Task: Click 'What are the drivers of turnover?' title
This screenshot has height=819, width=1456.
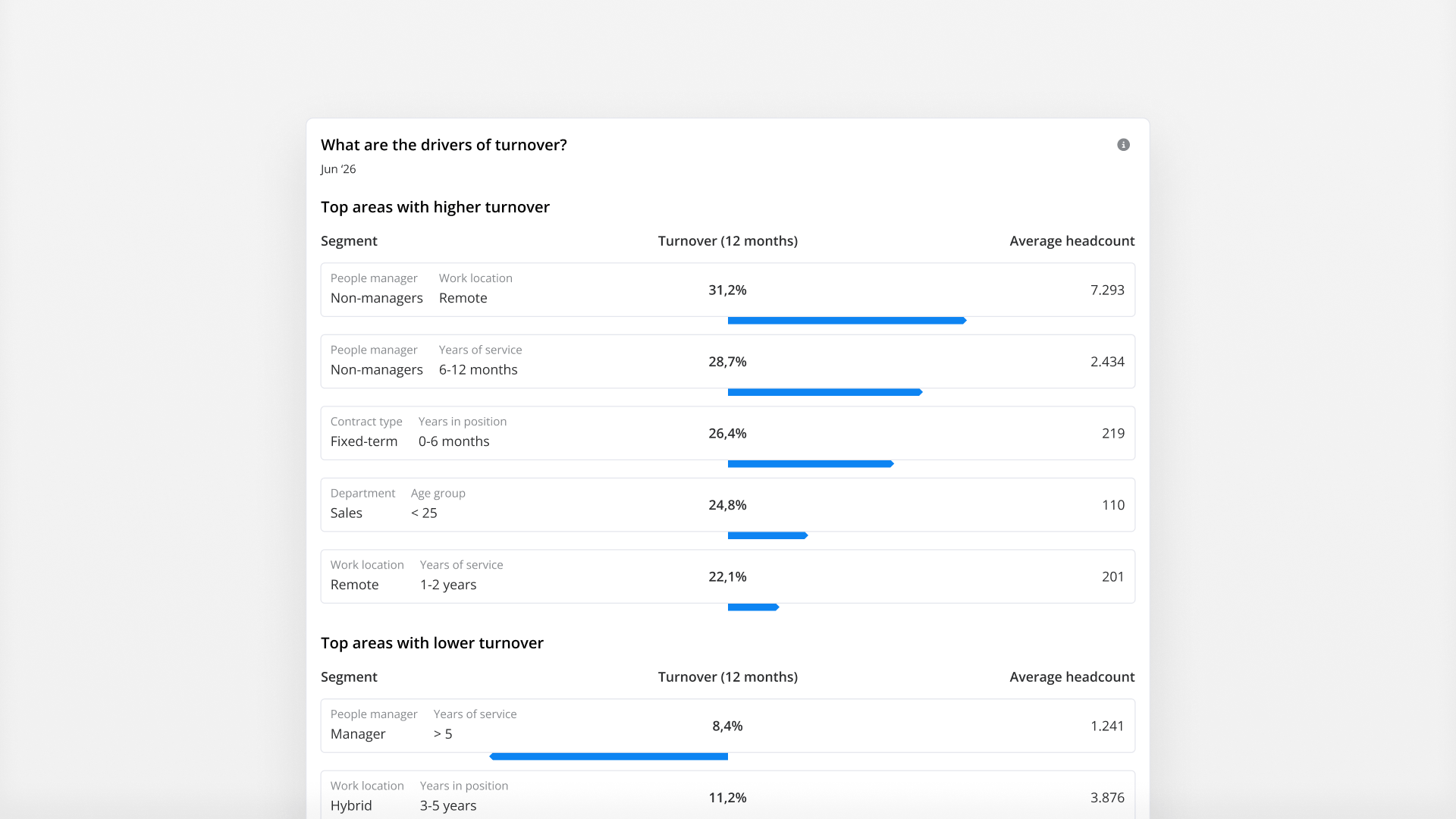Action: click(444, 145)
